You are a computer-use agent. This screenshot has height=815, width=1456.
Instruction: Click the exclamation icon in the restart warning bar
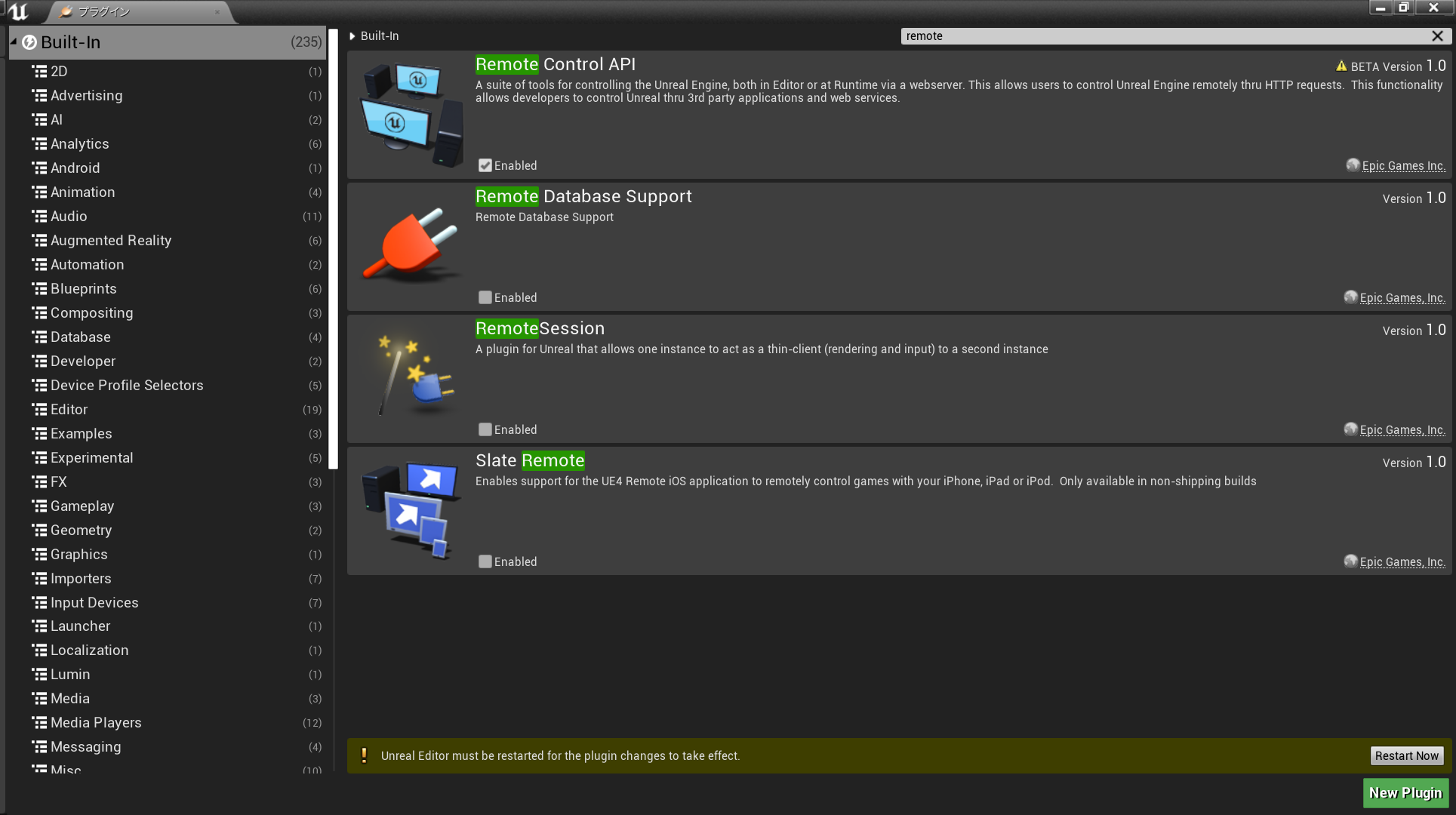(365, 755)
